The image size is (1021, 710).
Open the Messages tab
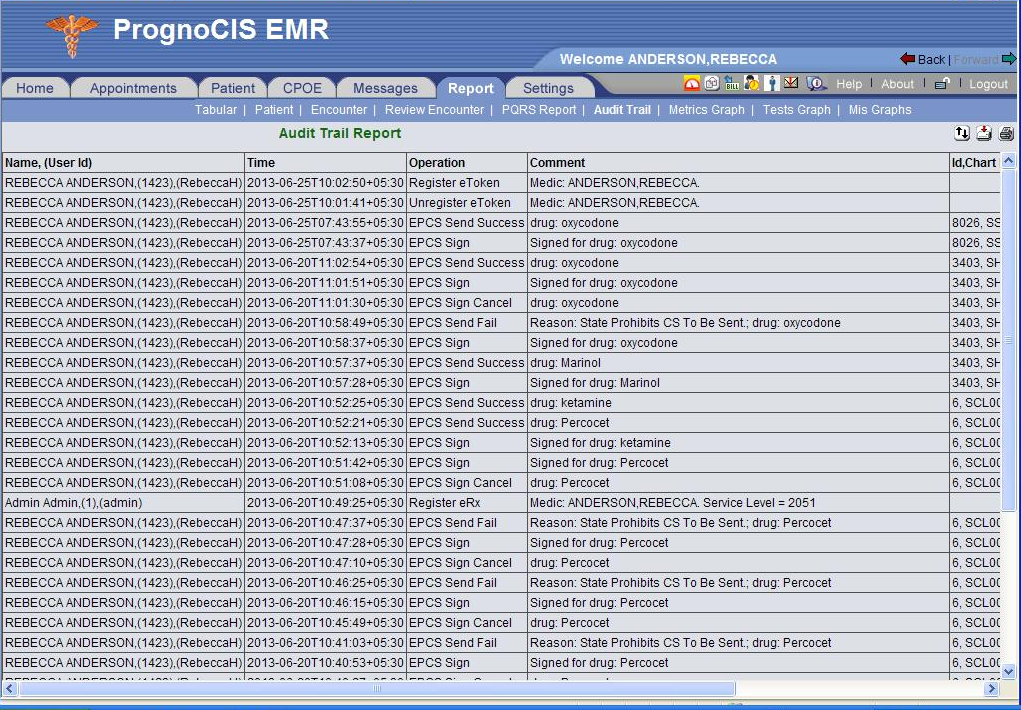click(x=385, y=88)
